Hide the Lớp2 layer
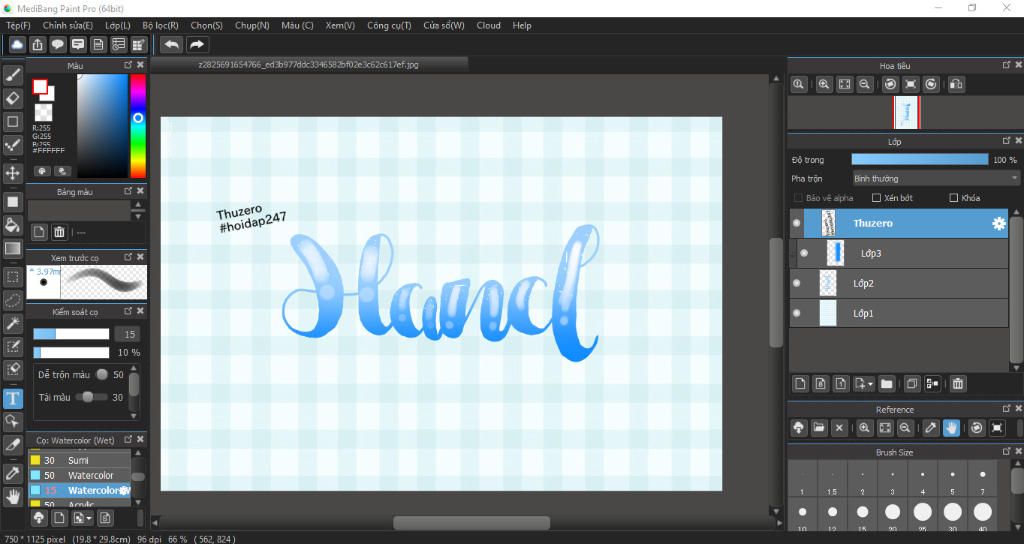Screen dimensions: 1024x544 797,283
